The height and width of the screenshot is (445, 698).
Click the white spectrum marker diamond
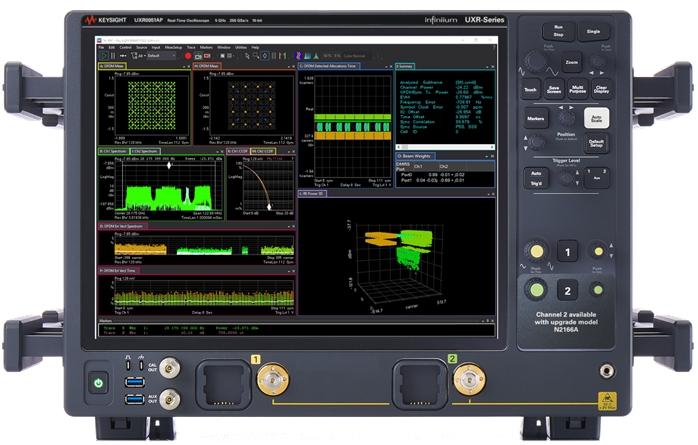[x=169, y=166]
